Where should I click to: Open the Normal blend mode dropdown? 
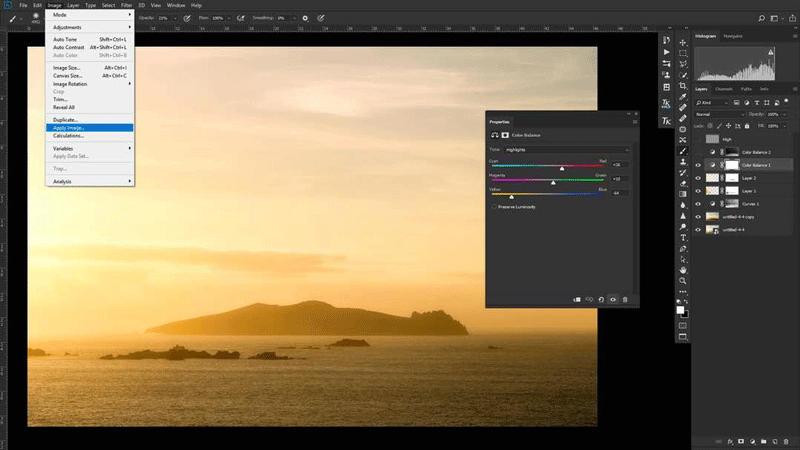[x=720, y=114]
